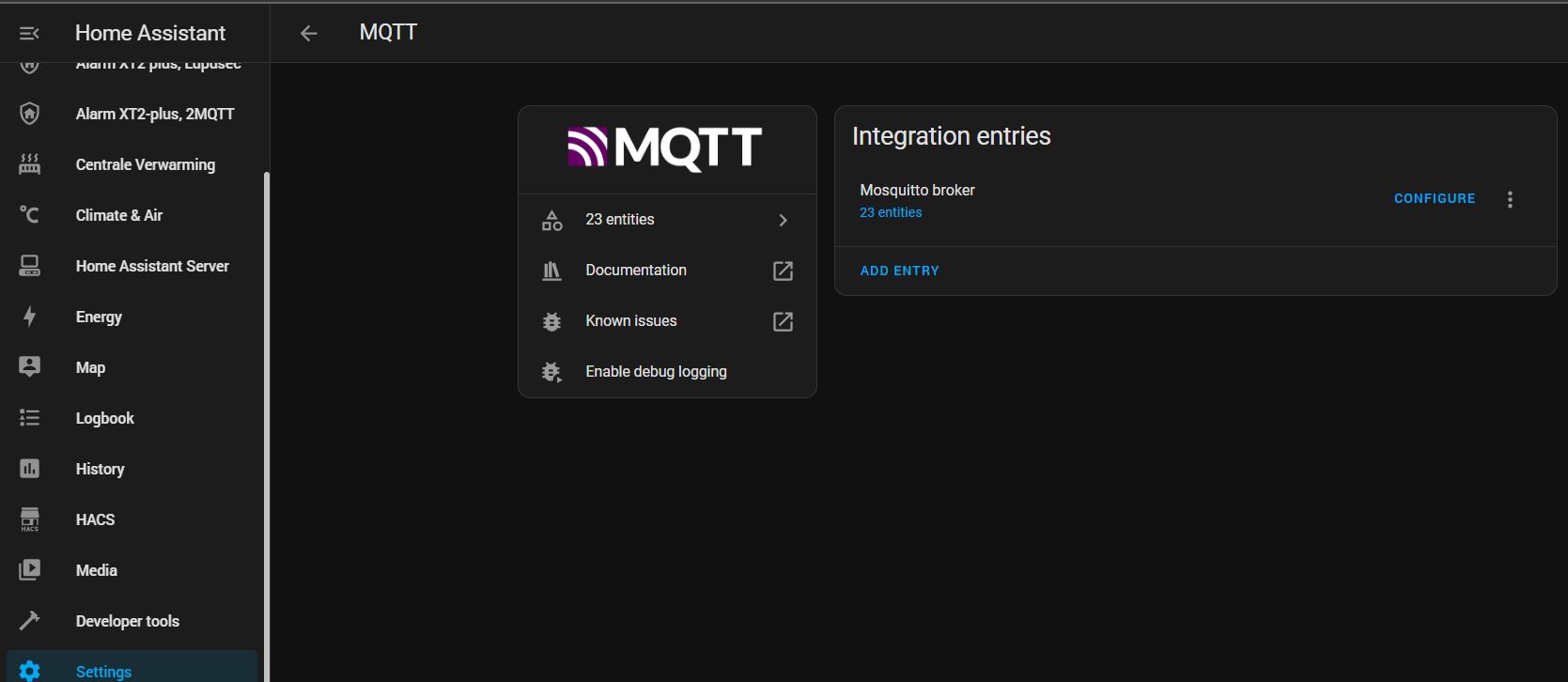Select Settings in the sidebar menu

[x=103, y=670]
